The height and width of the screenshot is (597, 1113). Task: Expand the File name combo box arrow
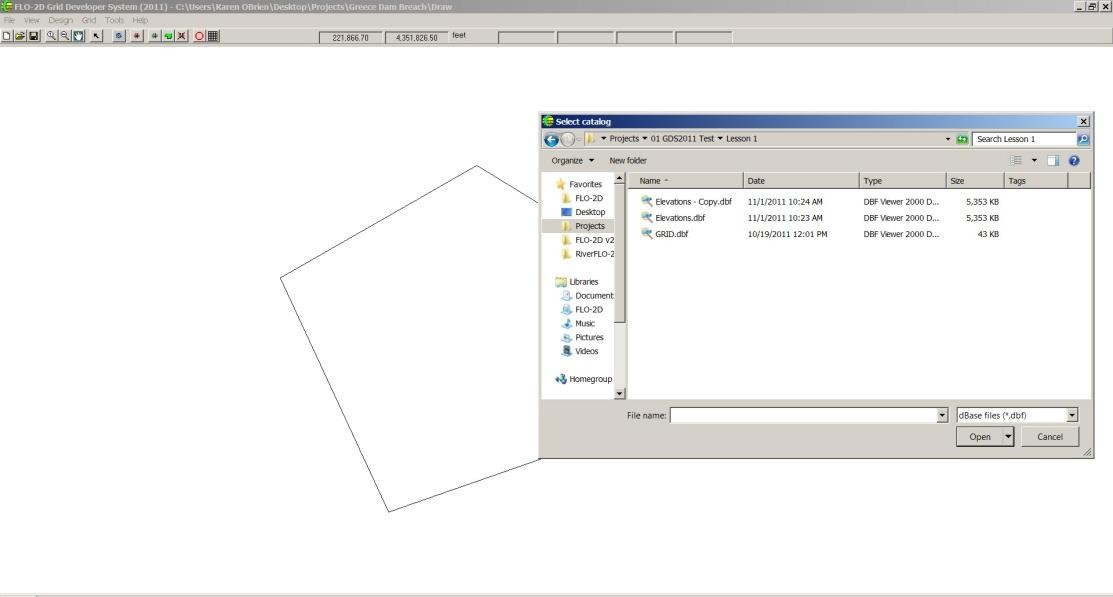941,415
